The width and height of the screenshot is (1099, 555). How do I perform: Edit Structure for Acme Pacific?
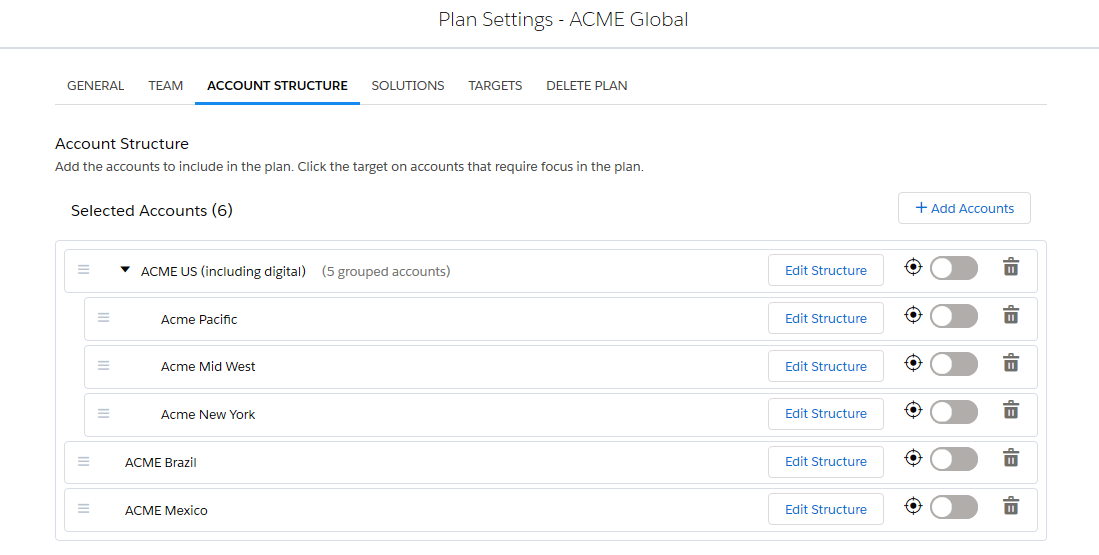click(826, 318)
